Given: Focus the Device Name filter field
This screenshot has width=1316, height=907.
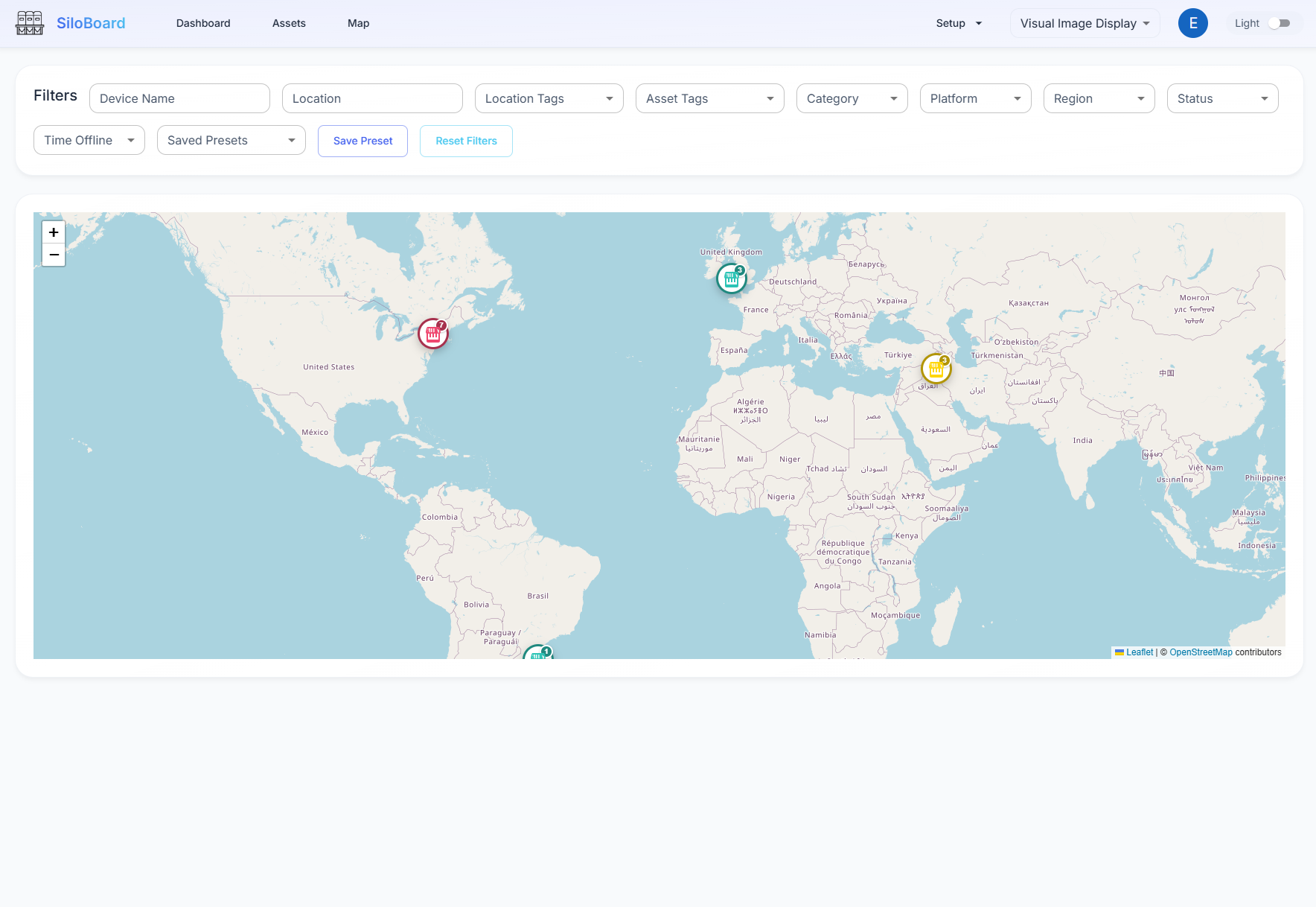Looking at the screenshot, I should 179,98.
